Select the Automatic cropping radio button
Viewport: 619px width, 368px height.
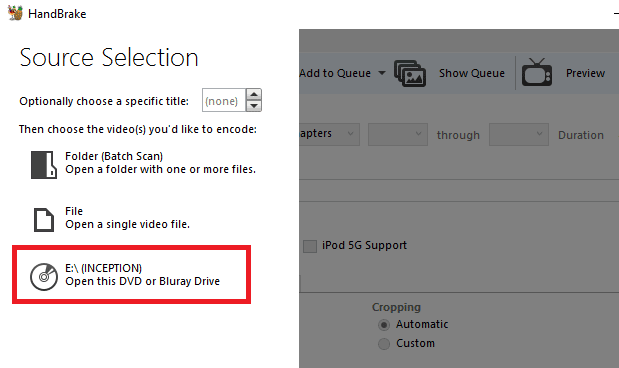[x=384, y=325]
